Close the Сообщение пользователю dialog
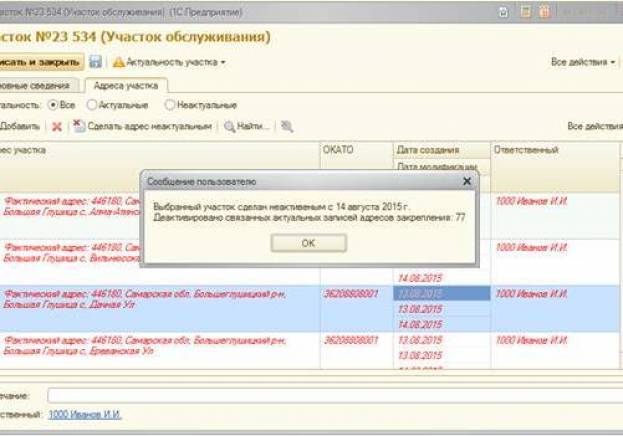This screenshot has width=623, height=436. 466,182
